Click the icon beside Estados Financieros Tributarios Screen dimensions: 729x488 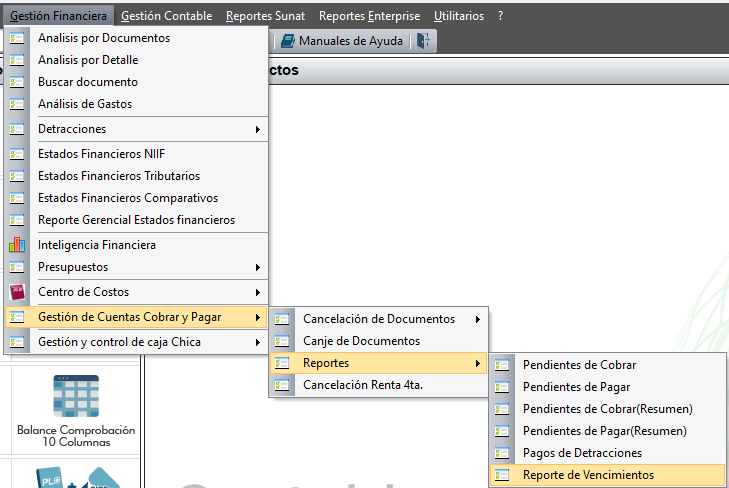coord(17,176)
